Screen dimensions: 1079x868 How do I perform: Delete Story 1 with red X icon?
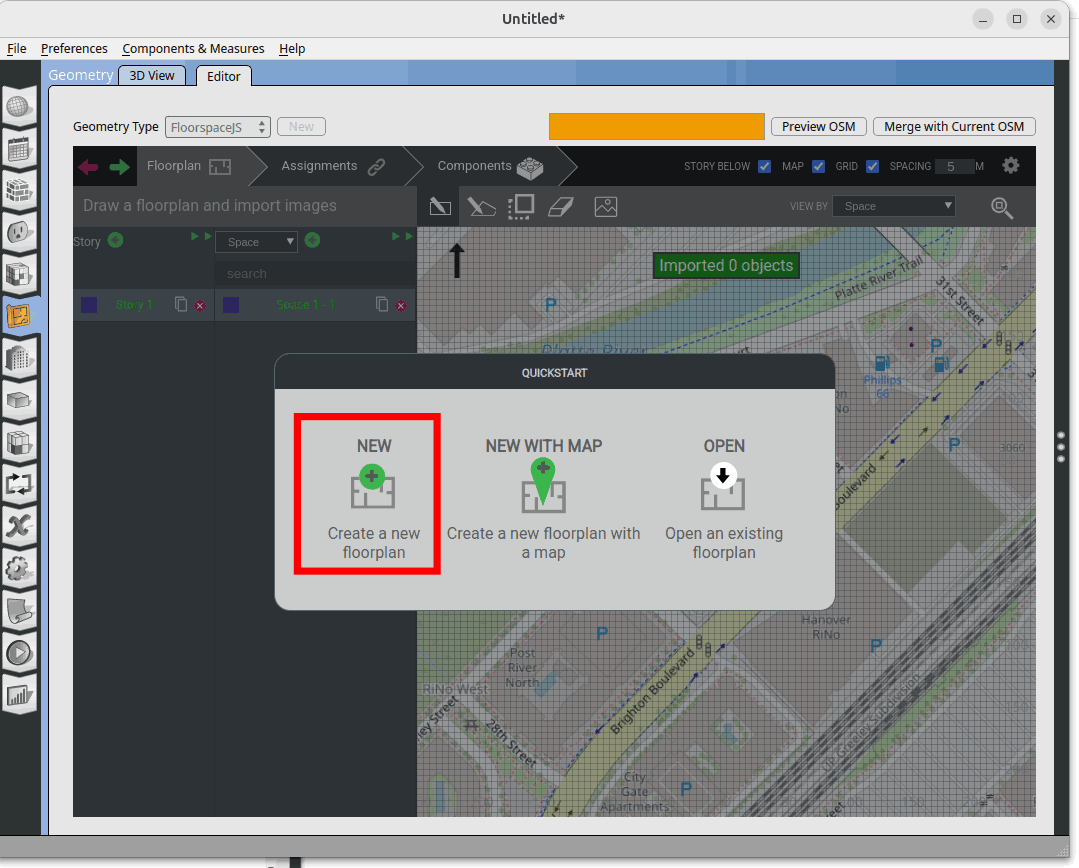pyautogui.click(x=200, y=306)
